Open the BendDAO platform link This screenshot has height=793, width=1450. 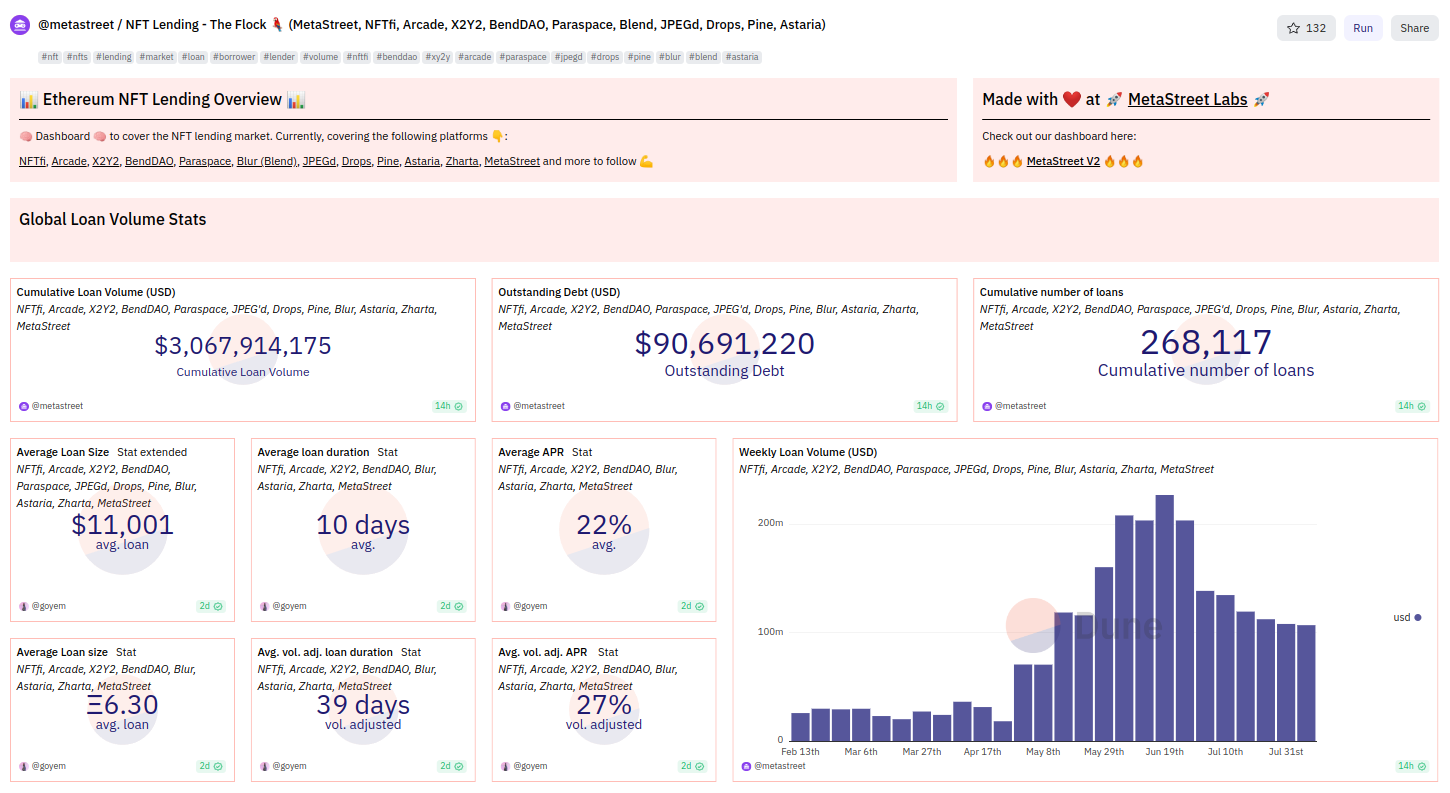[150, 161]
